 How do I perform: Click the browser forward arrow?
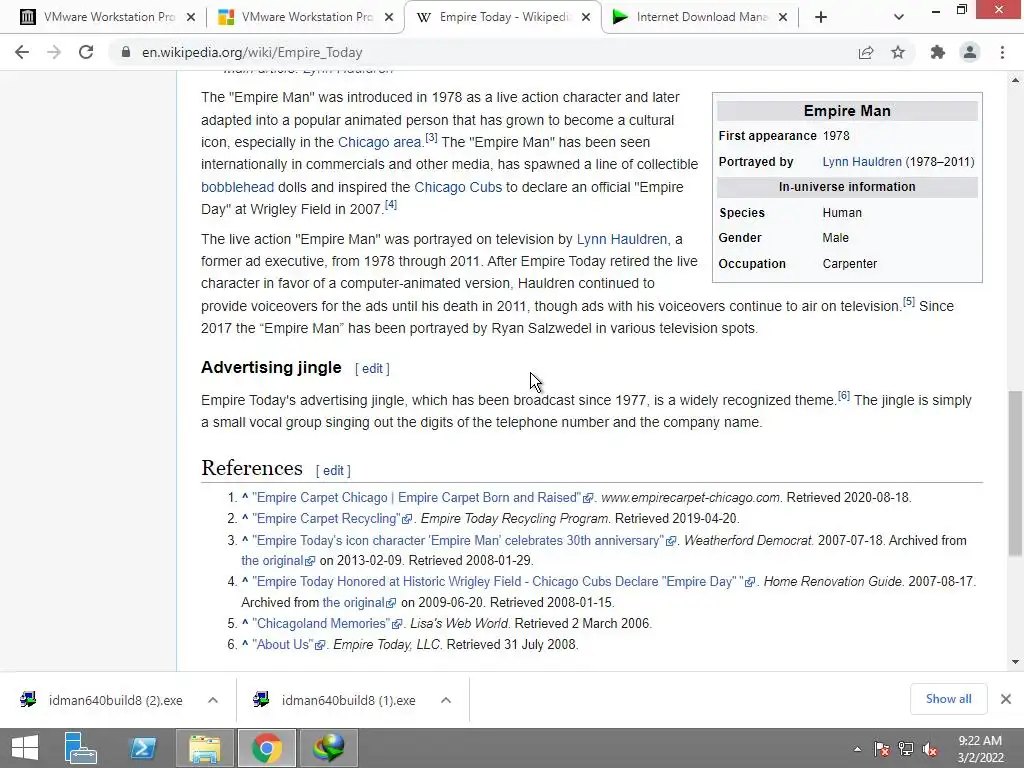(54, 52)
